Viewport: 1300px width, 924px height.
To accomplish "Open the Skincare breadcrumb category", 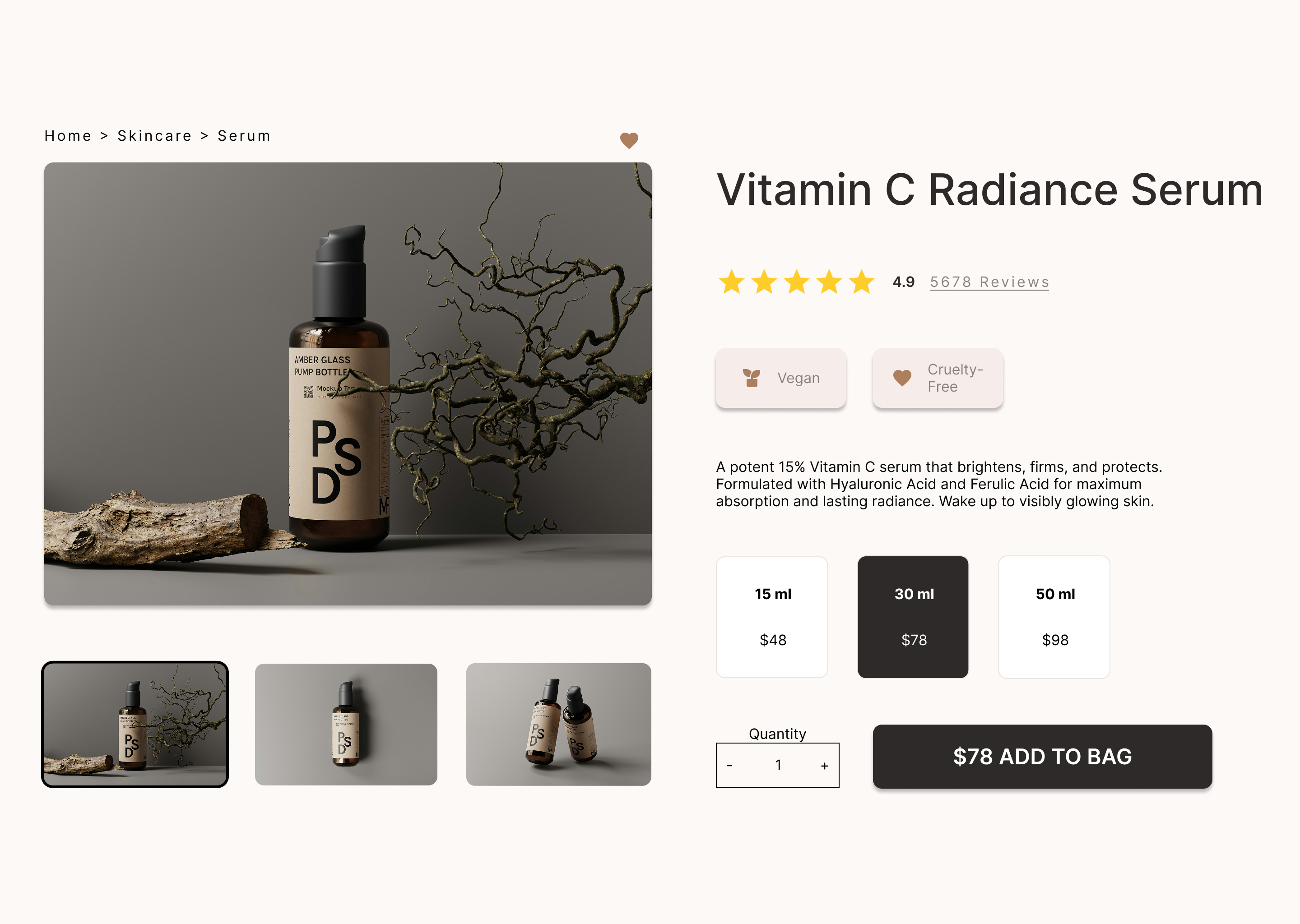I will coord(153,135).
